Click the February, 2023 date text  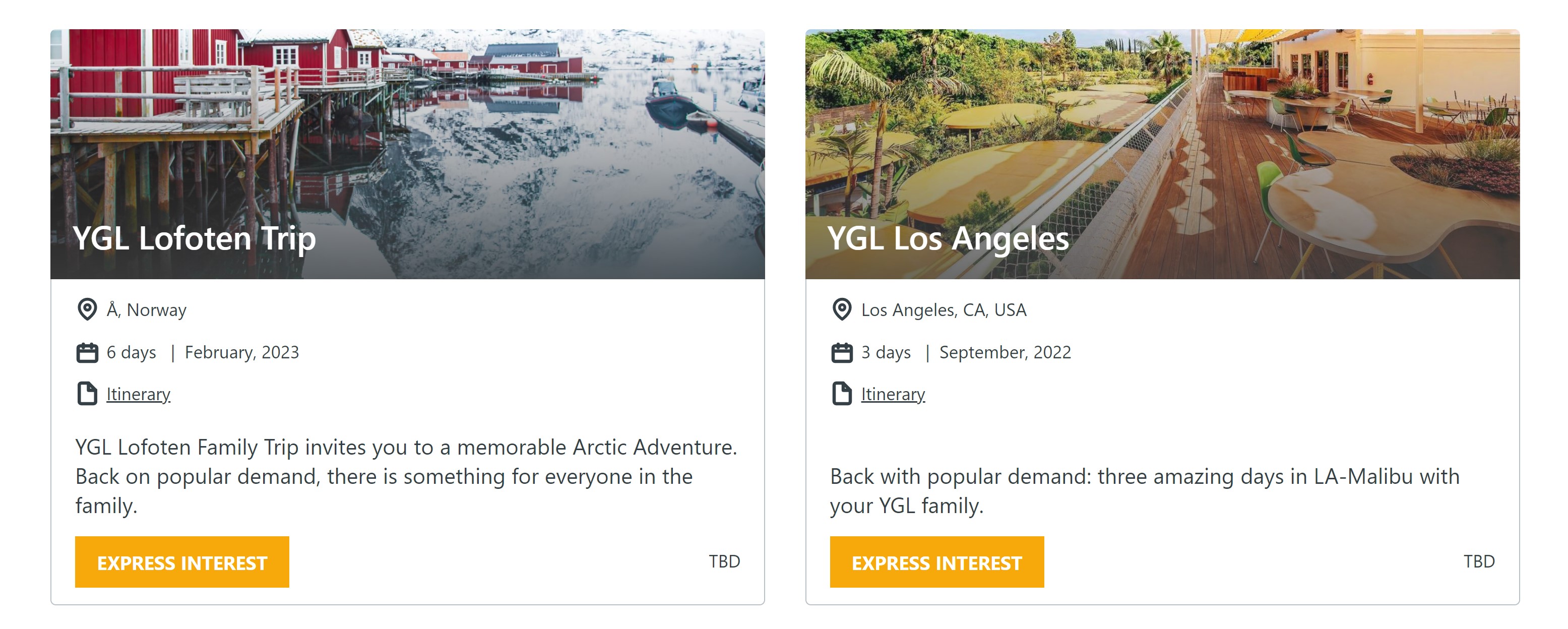click(241, 353)
